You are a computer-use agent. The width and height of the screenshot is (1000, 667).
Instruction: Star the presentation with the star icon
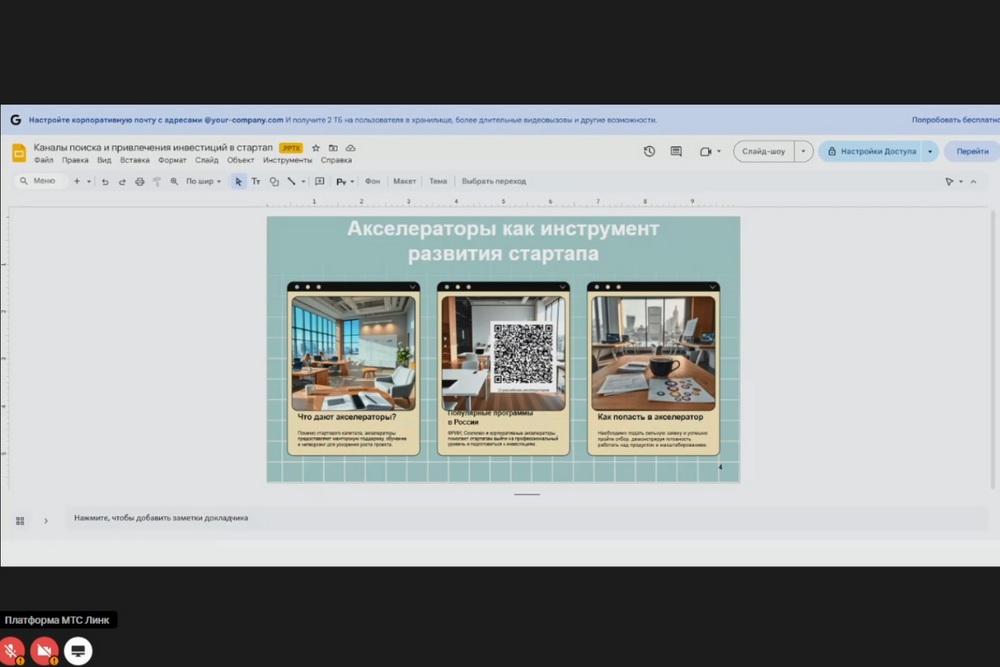(316, 148)
